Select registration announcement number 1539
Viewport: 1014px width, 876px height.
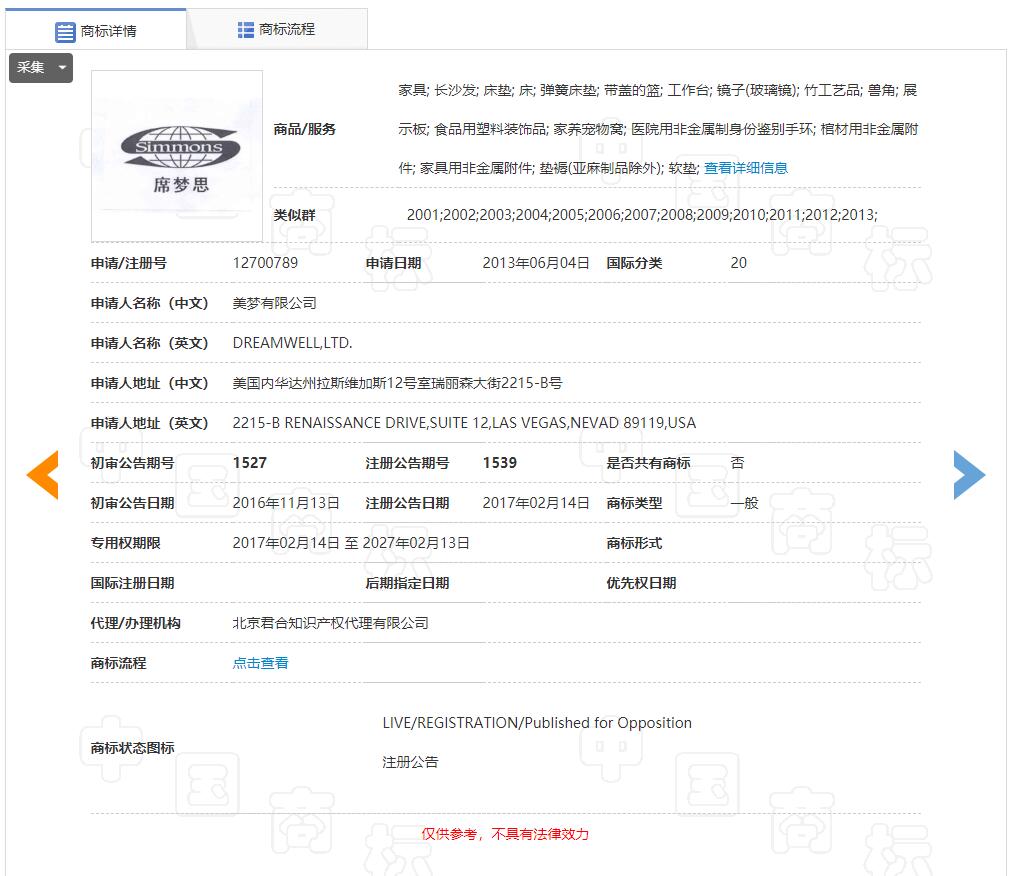pos(500,463)
